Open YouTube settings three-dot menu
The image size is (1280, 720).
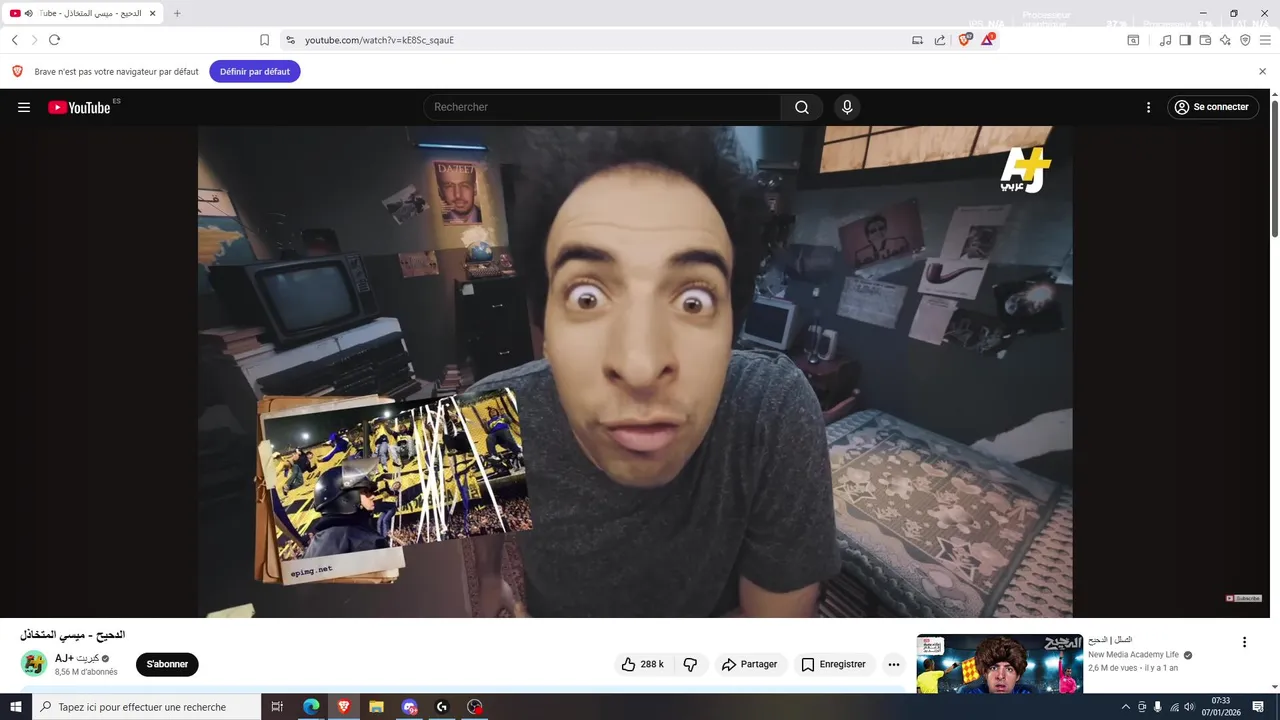click(x=1148, y=107)
